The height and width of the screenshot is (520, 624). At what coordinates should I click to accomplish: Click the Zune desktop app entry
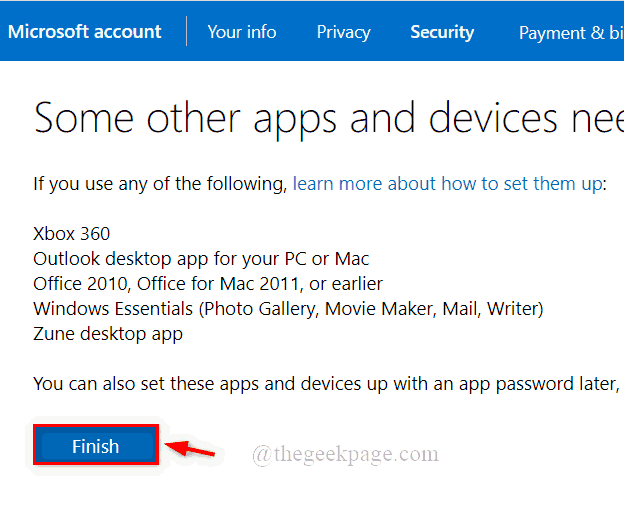coord(108,334)
